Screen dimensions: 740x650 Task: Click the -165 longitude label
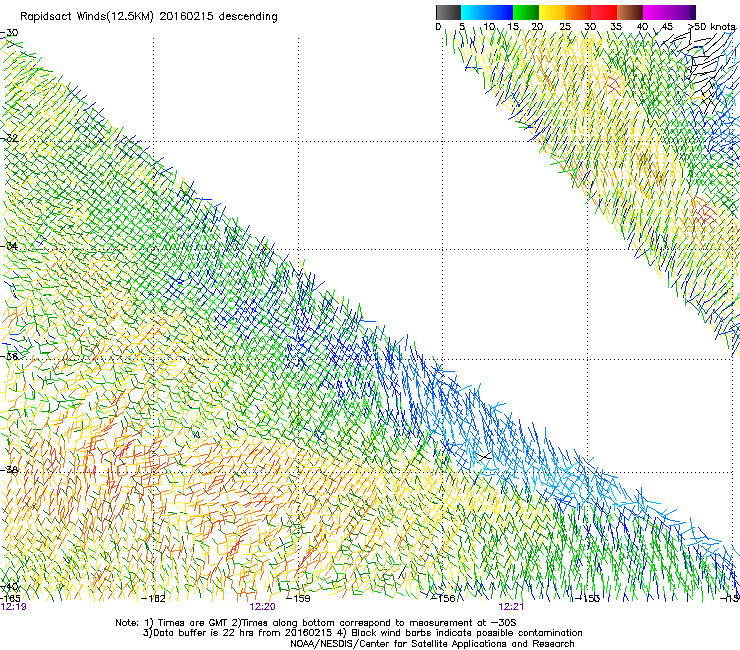click(x=10, y=598)
